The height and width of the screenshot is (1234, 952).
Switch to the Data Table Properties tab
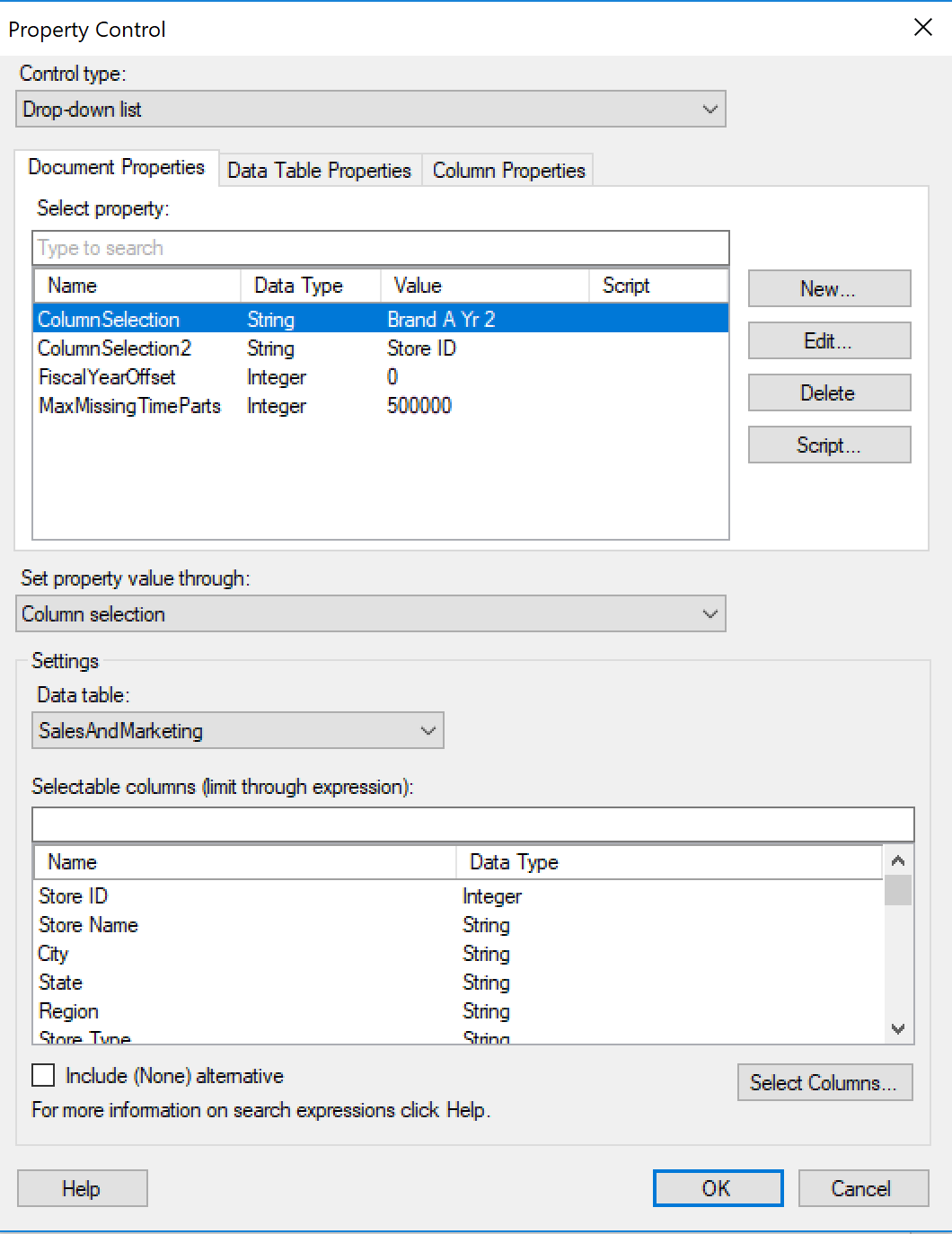(319, 170)
